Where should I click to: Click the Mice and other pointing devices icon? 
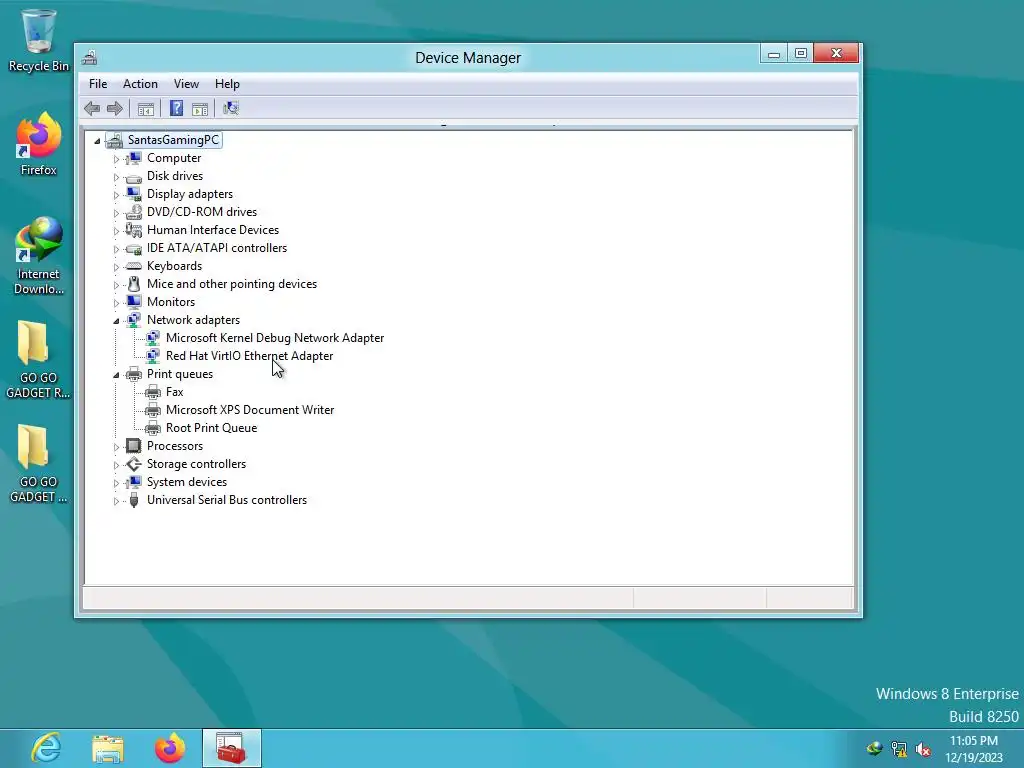click(x=134, y=284)
